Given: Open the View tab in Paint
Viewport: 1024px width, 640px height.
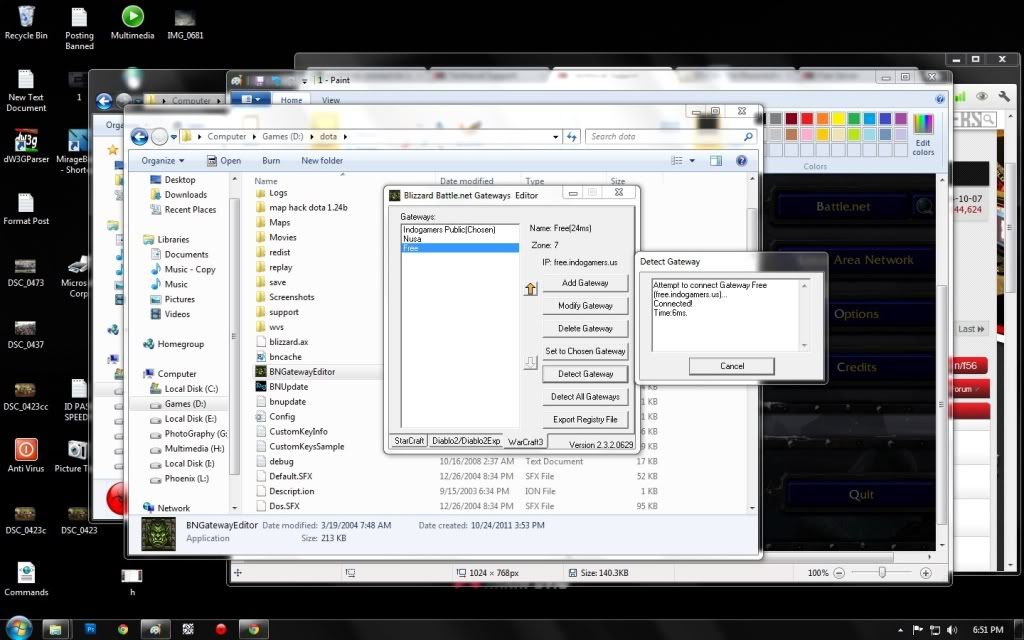Looking at the screenshot, I should coord(330,100).
